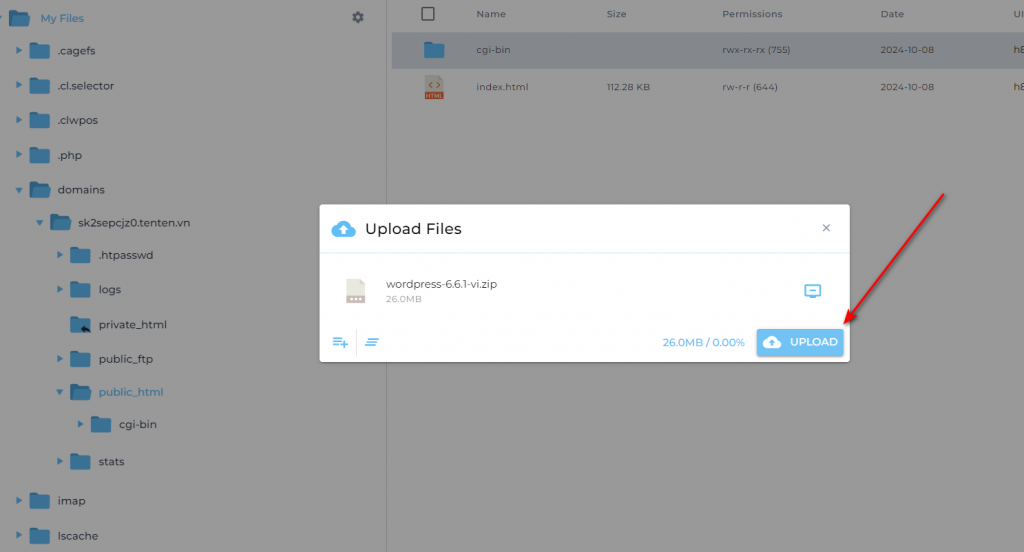This screenshot has height=552, width=1024.
Task: Select sk2sepcjz0.tenten.vn folder in tree
Action: click(x=134, y=223)
